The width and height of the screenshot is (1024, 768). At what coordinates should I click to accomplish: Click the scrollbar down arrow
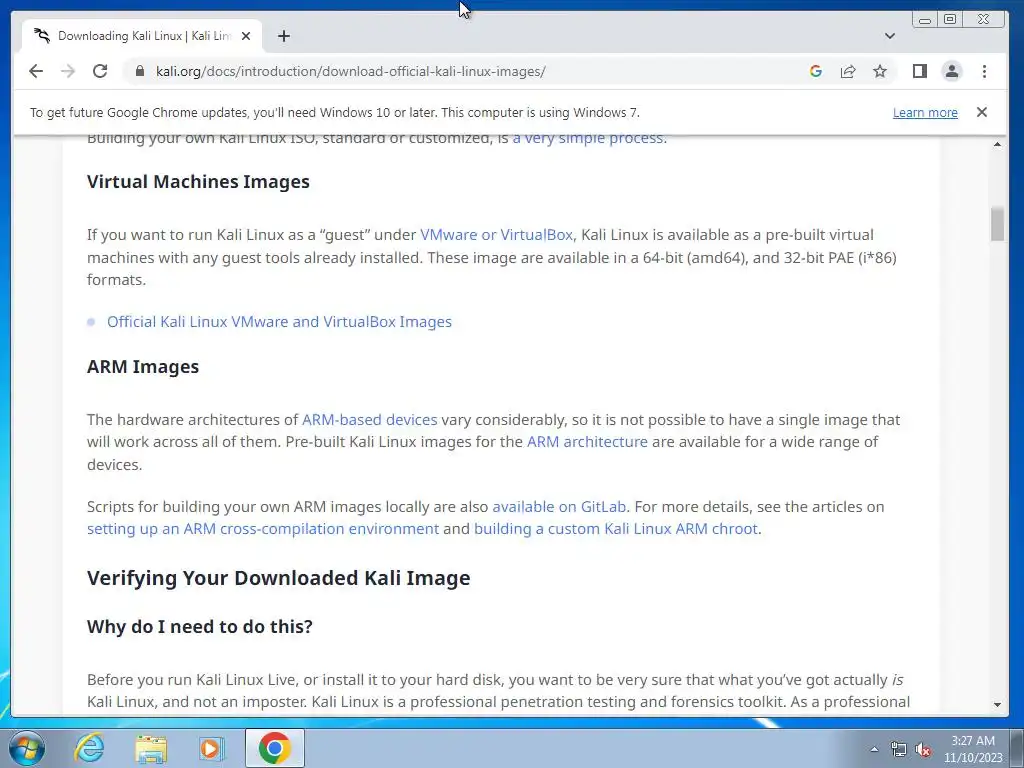tap(997, 704)
